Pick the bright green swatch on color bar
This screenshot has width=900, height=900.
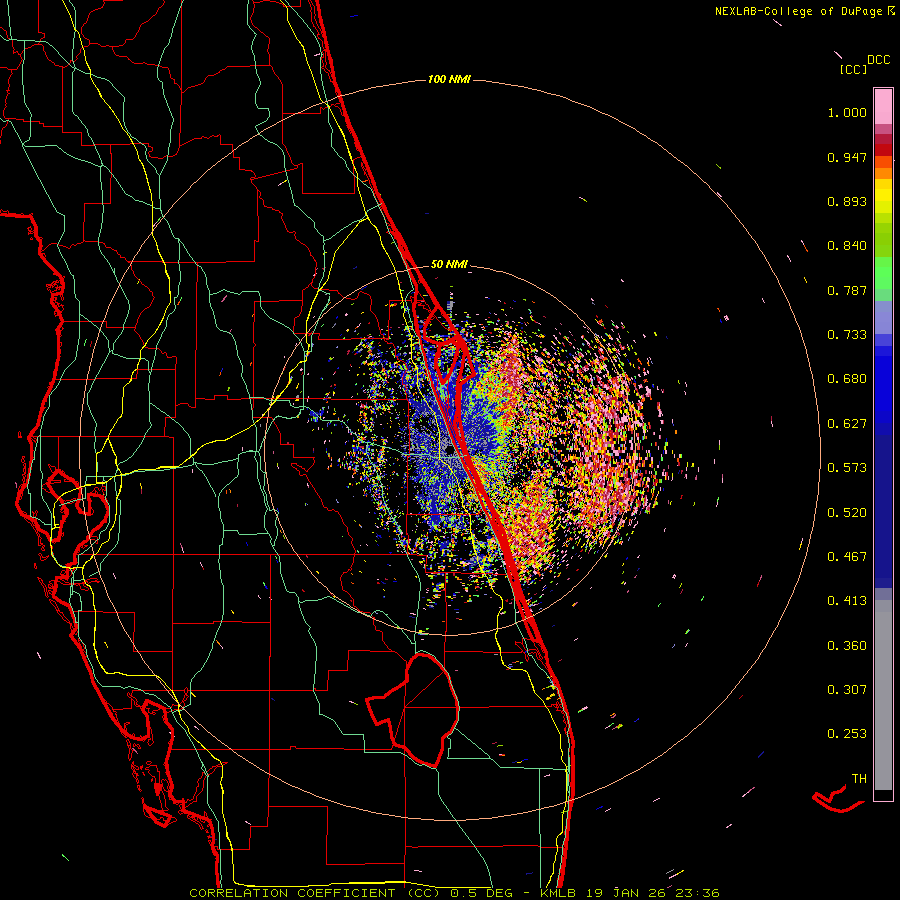click(x=883, y=273)
